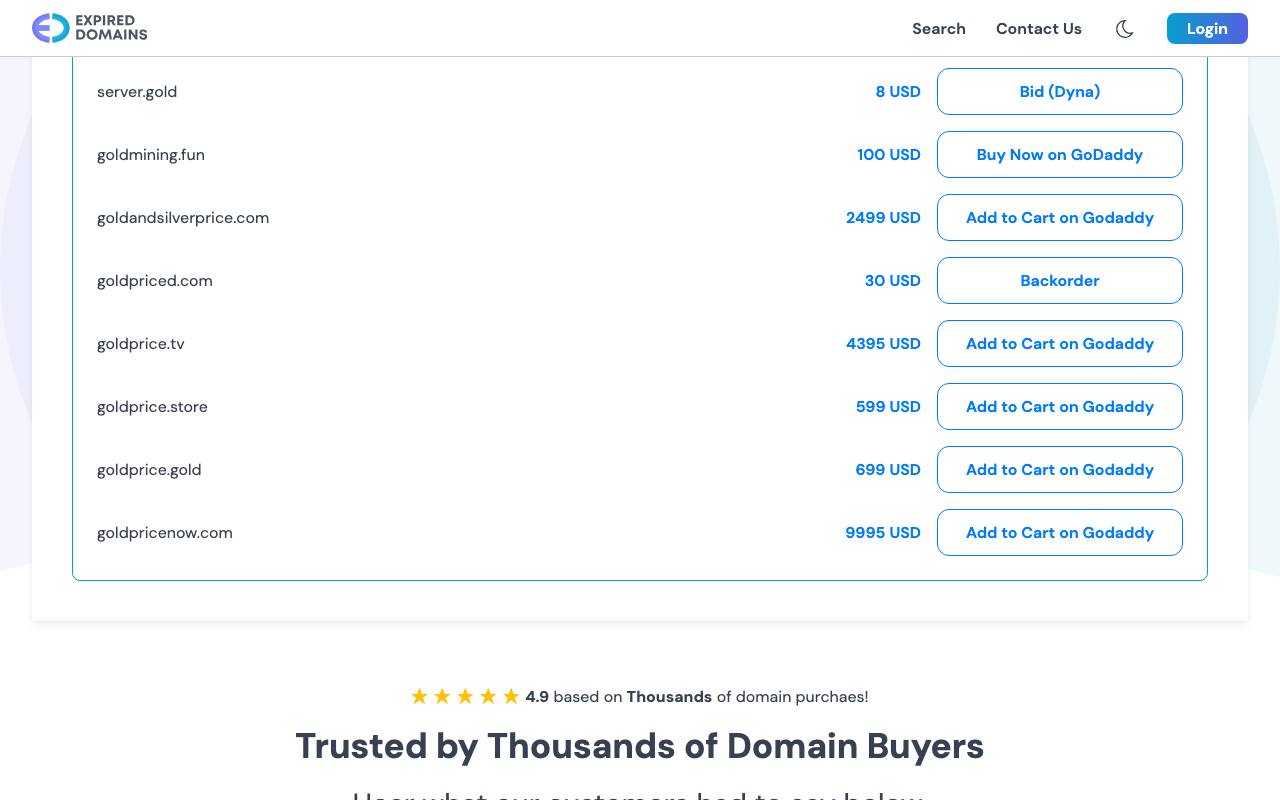
Task: Click the Trusted by Thousands of Domain Buyers heading
Action: pos(640,746)
